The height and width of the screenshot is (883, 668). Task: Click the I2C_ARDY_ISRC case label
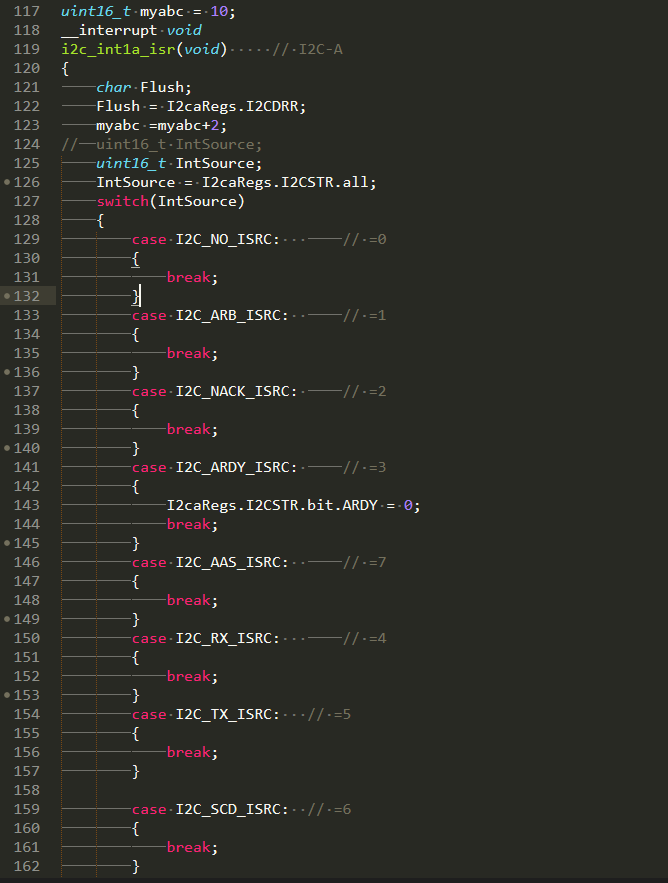pyautogui.click(x=236, y=467)
